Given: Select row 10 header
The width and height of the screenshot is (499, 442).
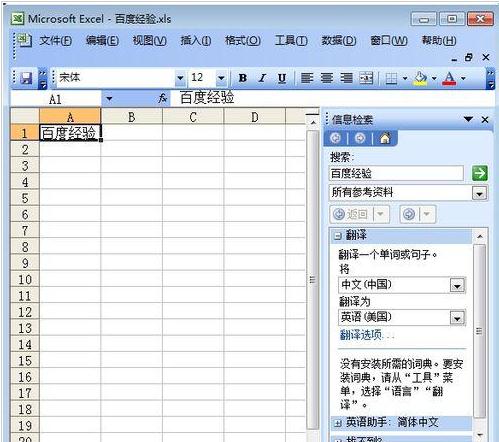Looking at the screenshot, I should click(x=25, y=279).
